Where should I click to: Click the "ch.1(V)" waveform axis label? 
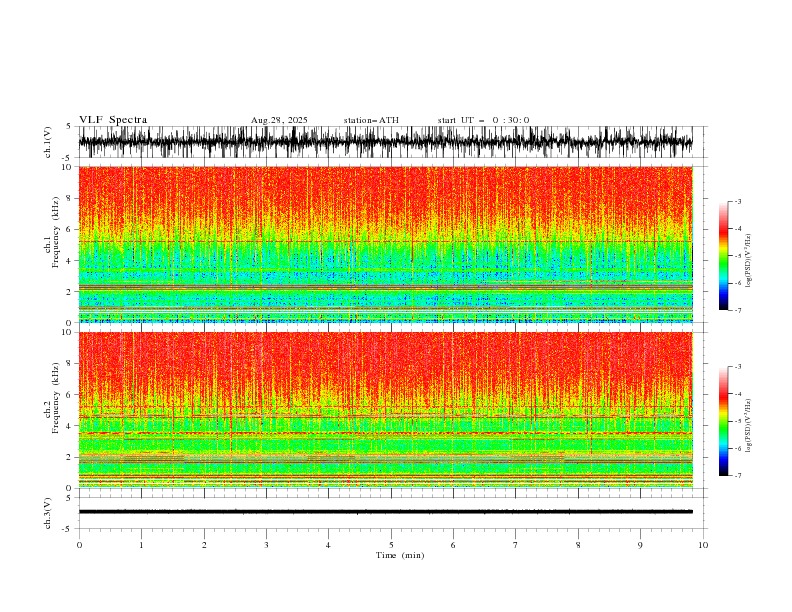[48, 142]
